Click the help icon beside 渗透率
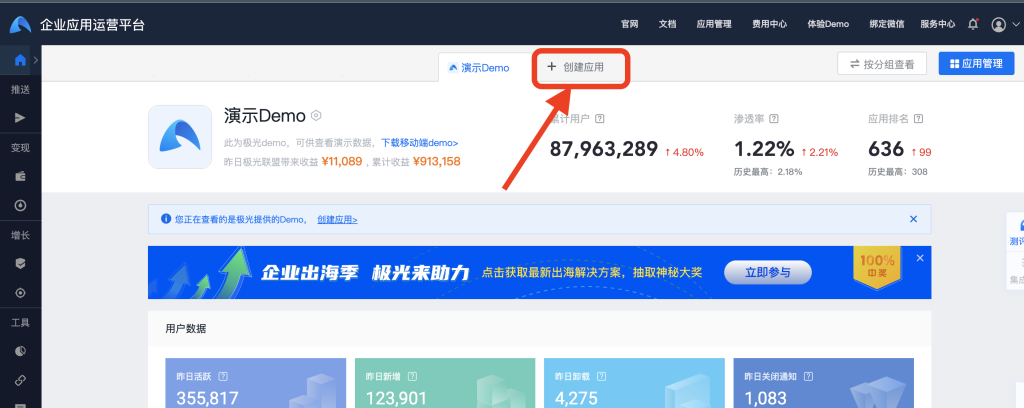Viewport: 1024px width, 408px height. point(775,118)
